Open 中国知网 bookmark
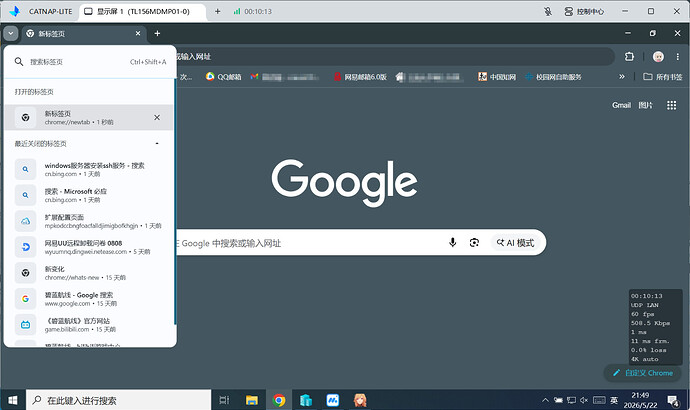Image resolution: width=690 pixels, height=410 pixels. (497, 77)
